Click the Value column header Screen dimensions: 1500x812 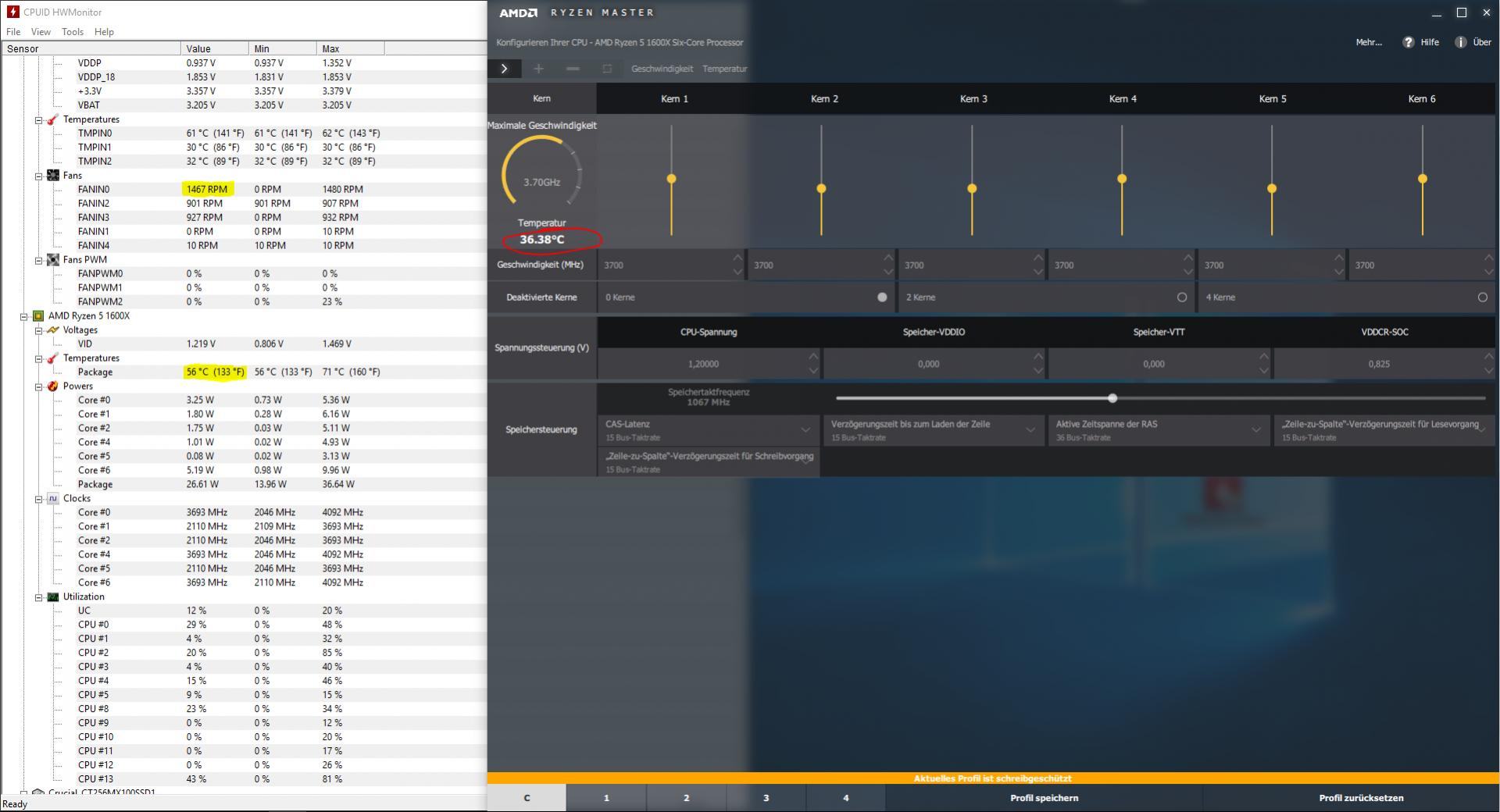(215, 48)
